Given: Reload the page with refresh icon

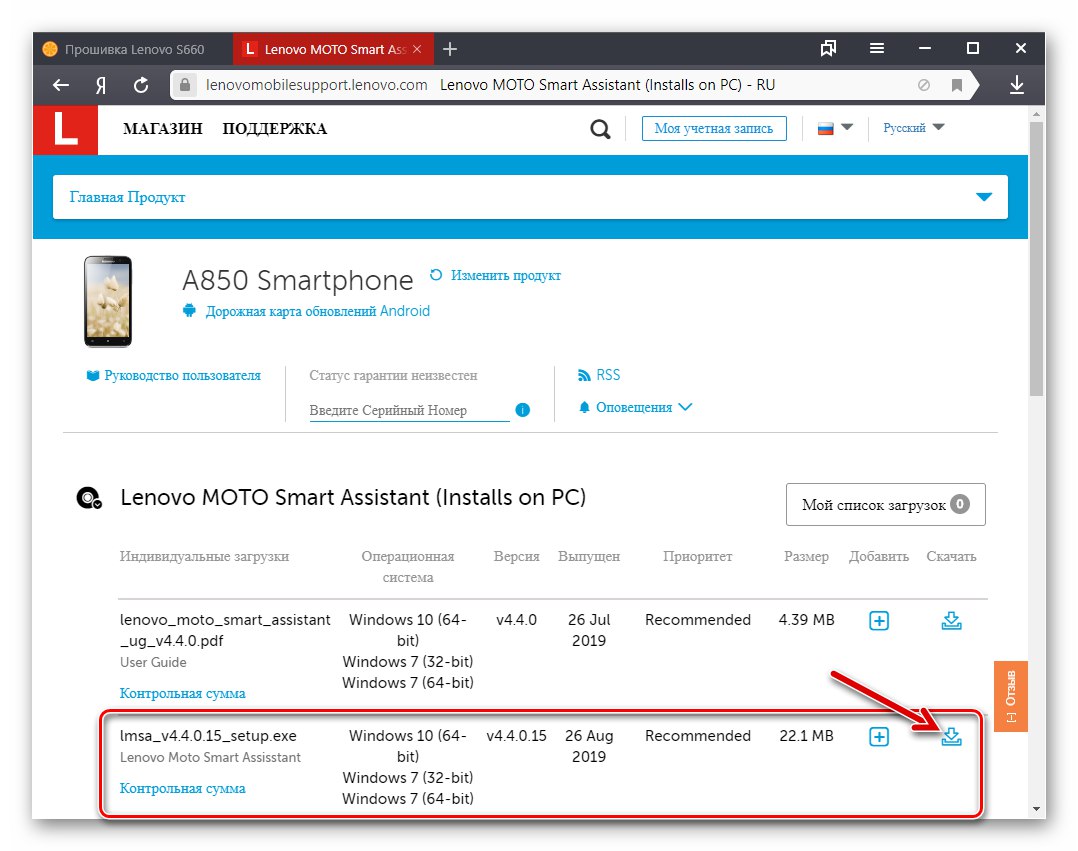Looking at the screenshot, I should (x=141, y=85).
